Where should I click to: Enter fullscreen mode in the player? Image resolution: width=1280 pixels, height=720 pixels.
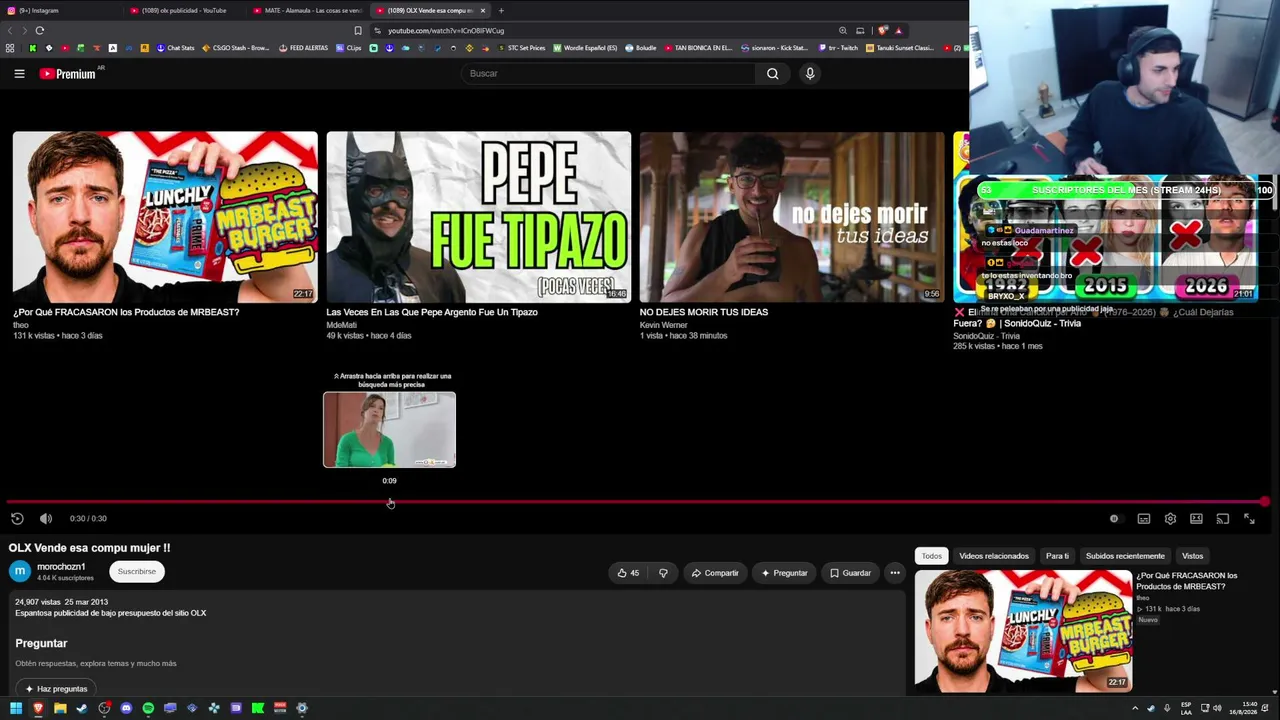(1249, 519)
